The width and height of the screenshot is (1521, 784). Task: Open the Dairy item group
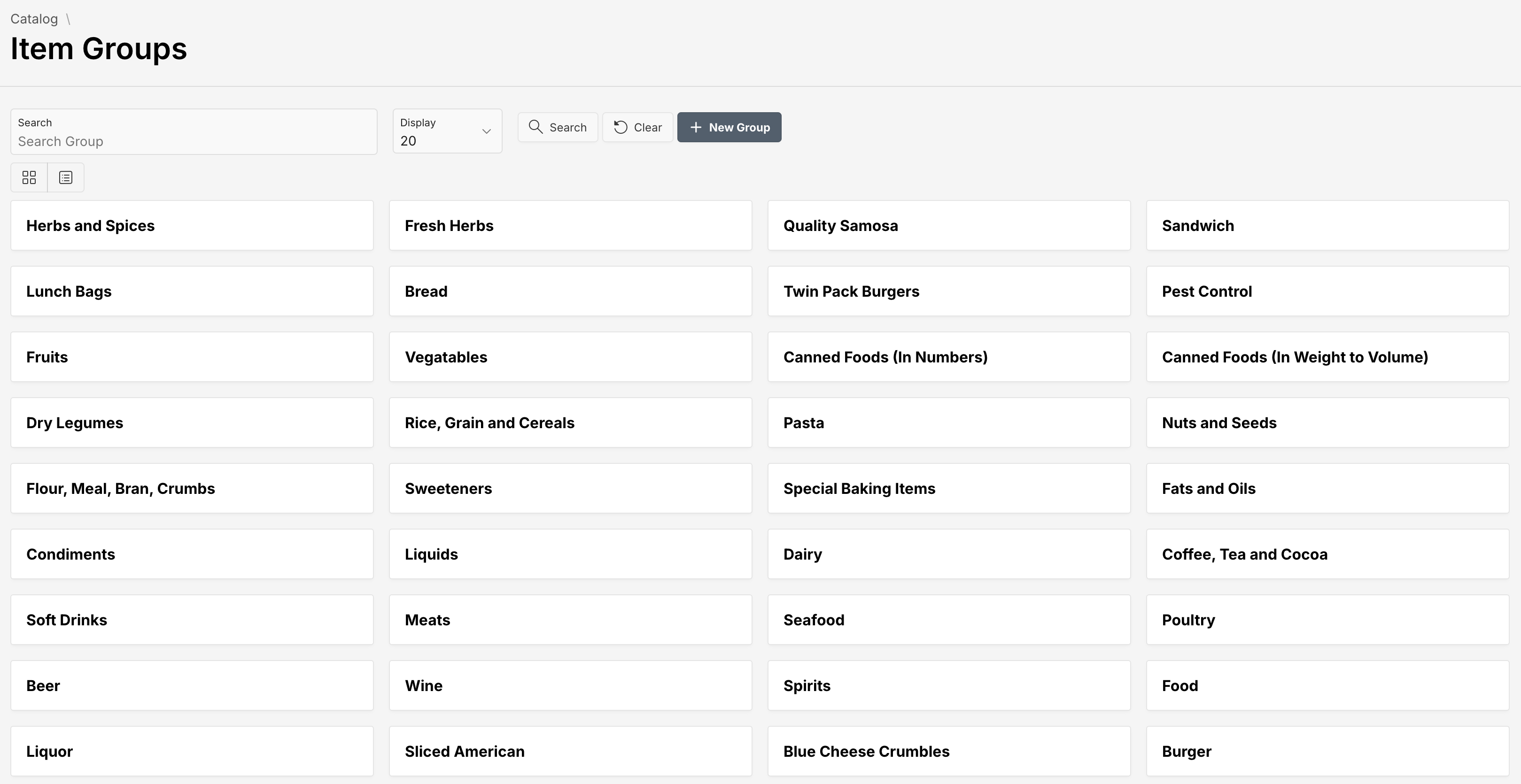pos(949,554)
